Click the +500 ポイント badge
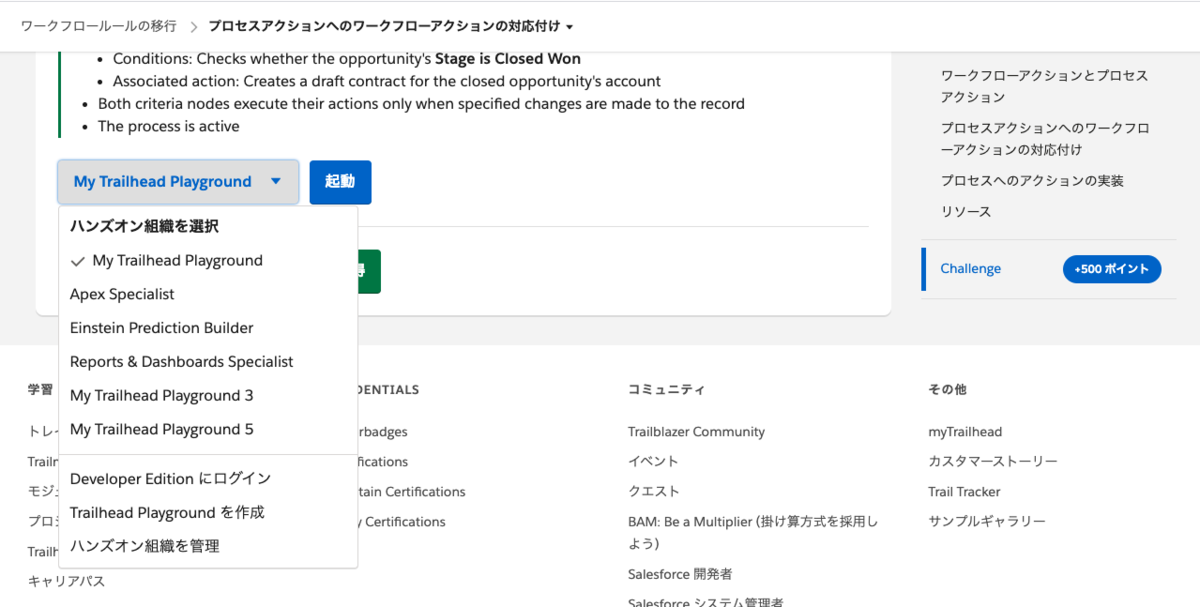The image size is (1200, 607). click(1112, 269)
